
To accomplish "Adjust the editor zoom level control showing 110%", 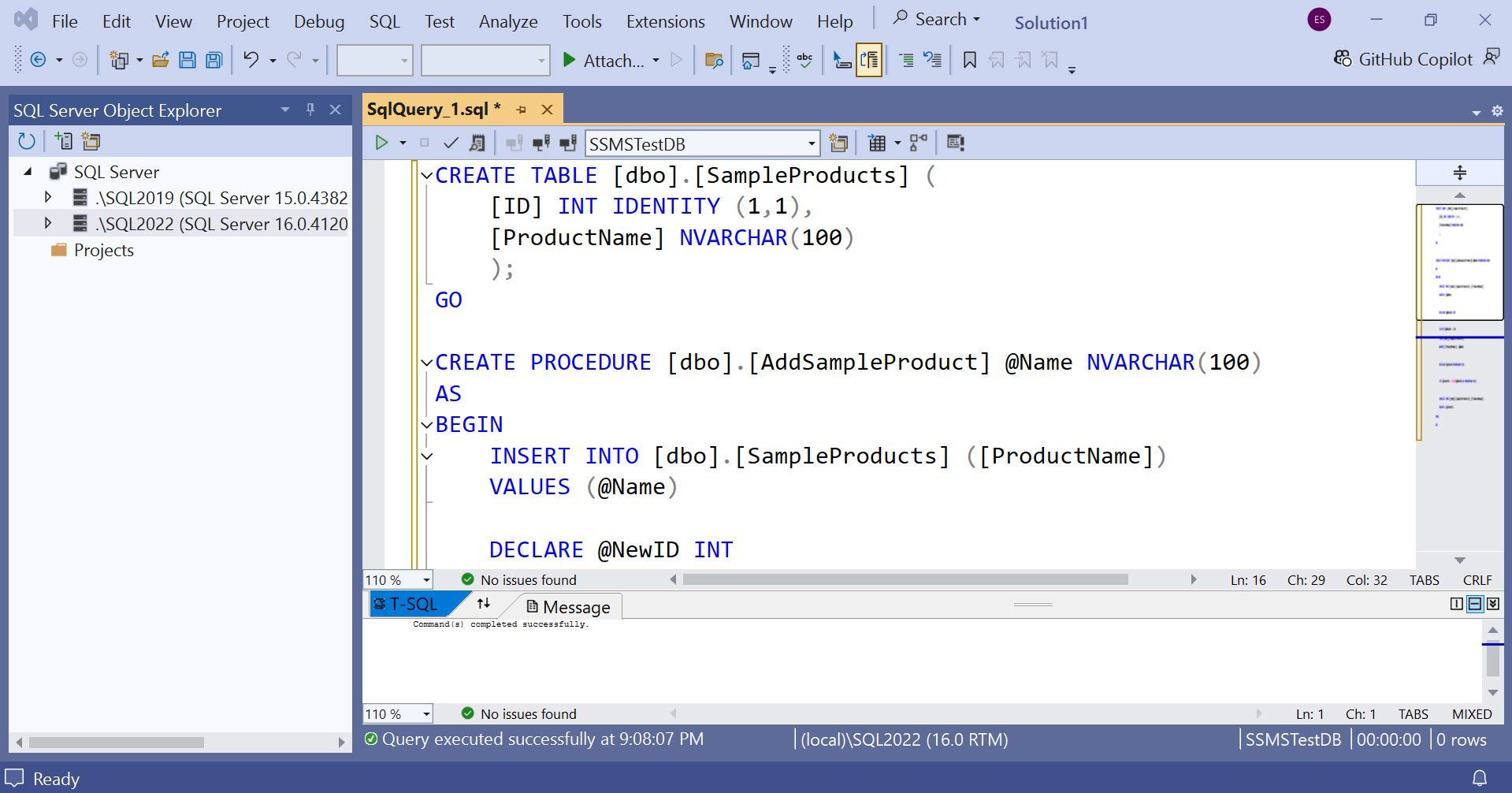I will [x=396, y=579].
